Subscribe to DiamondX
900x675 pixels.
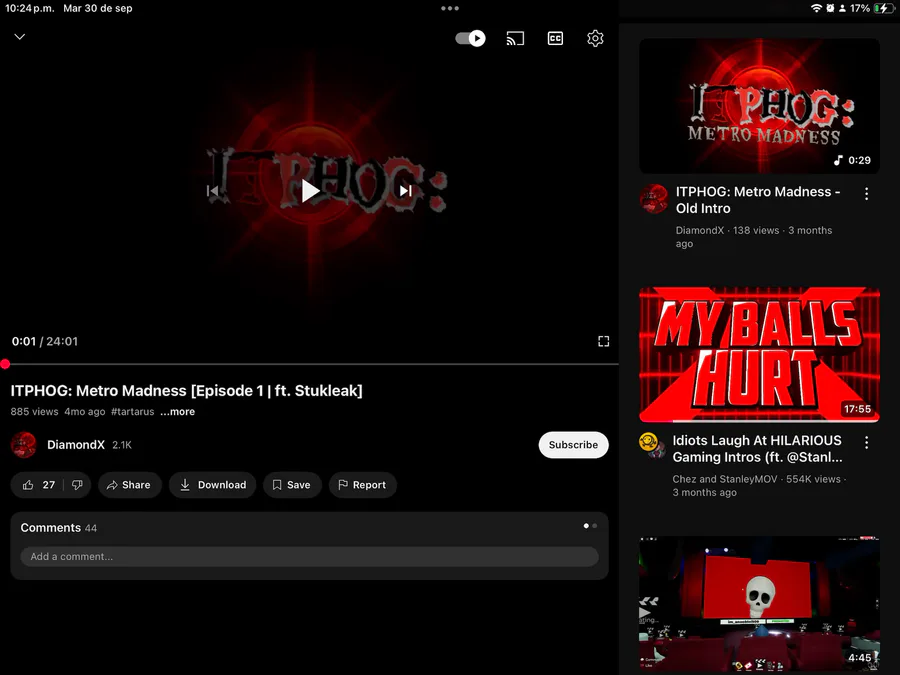tap(573, 445)
